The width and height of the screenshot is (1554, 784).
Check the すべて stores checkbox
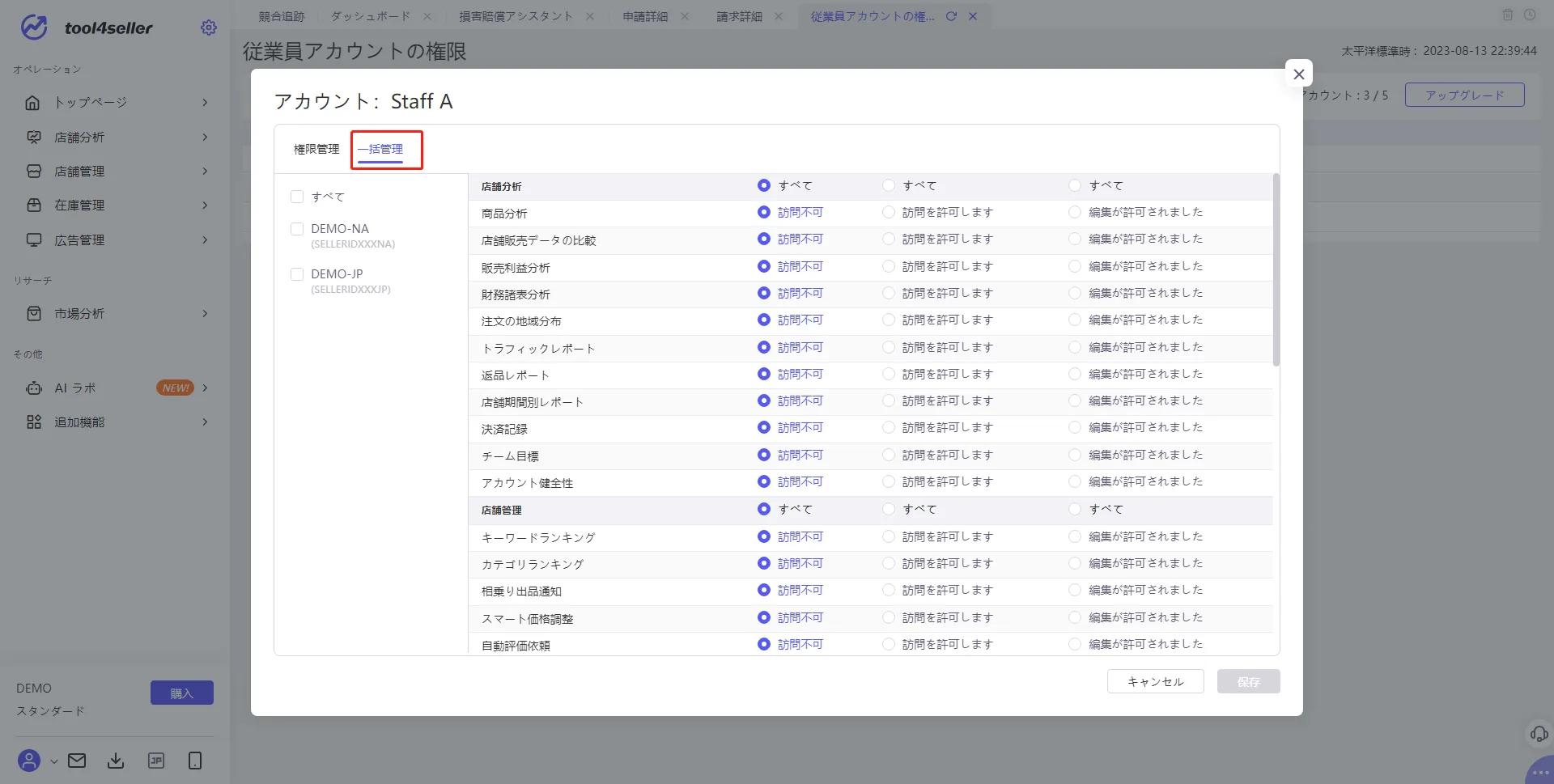tap(297, 197)
